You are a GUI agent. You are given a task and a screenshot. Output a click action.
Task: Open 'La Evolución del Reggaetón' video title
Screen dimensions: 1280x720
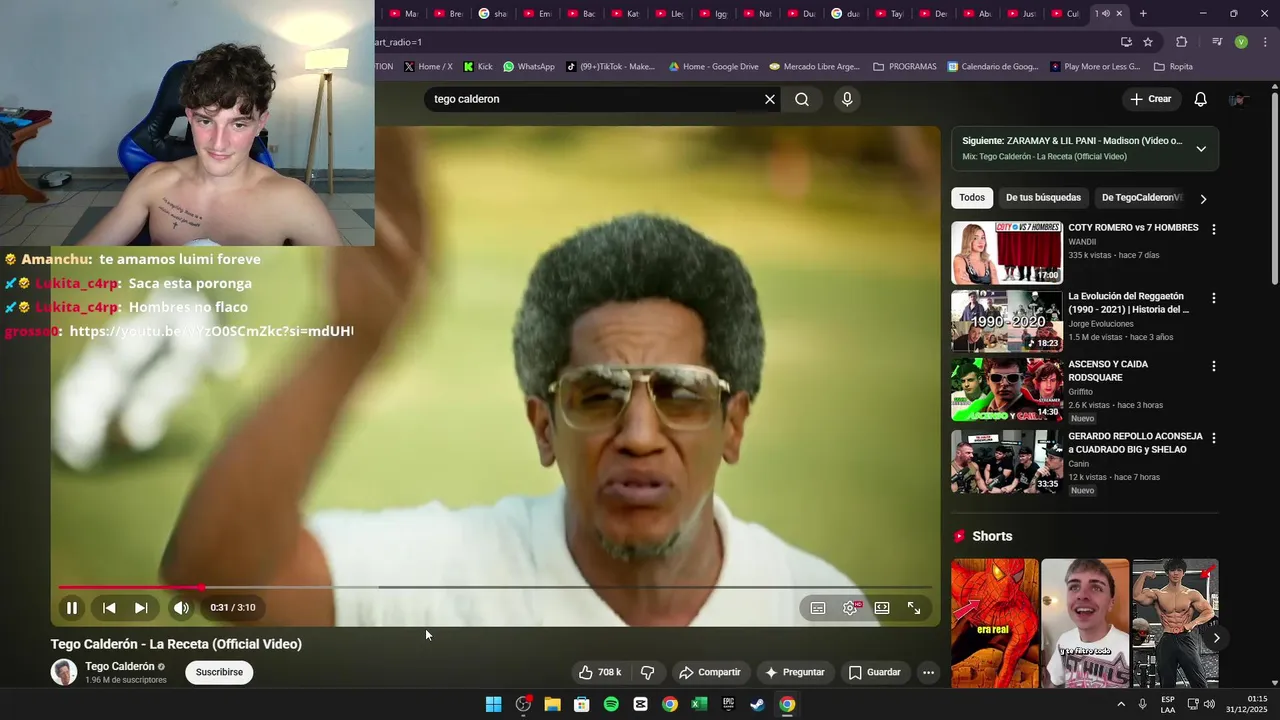pos(1128,303)
